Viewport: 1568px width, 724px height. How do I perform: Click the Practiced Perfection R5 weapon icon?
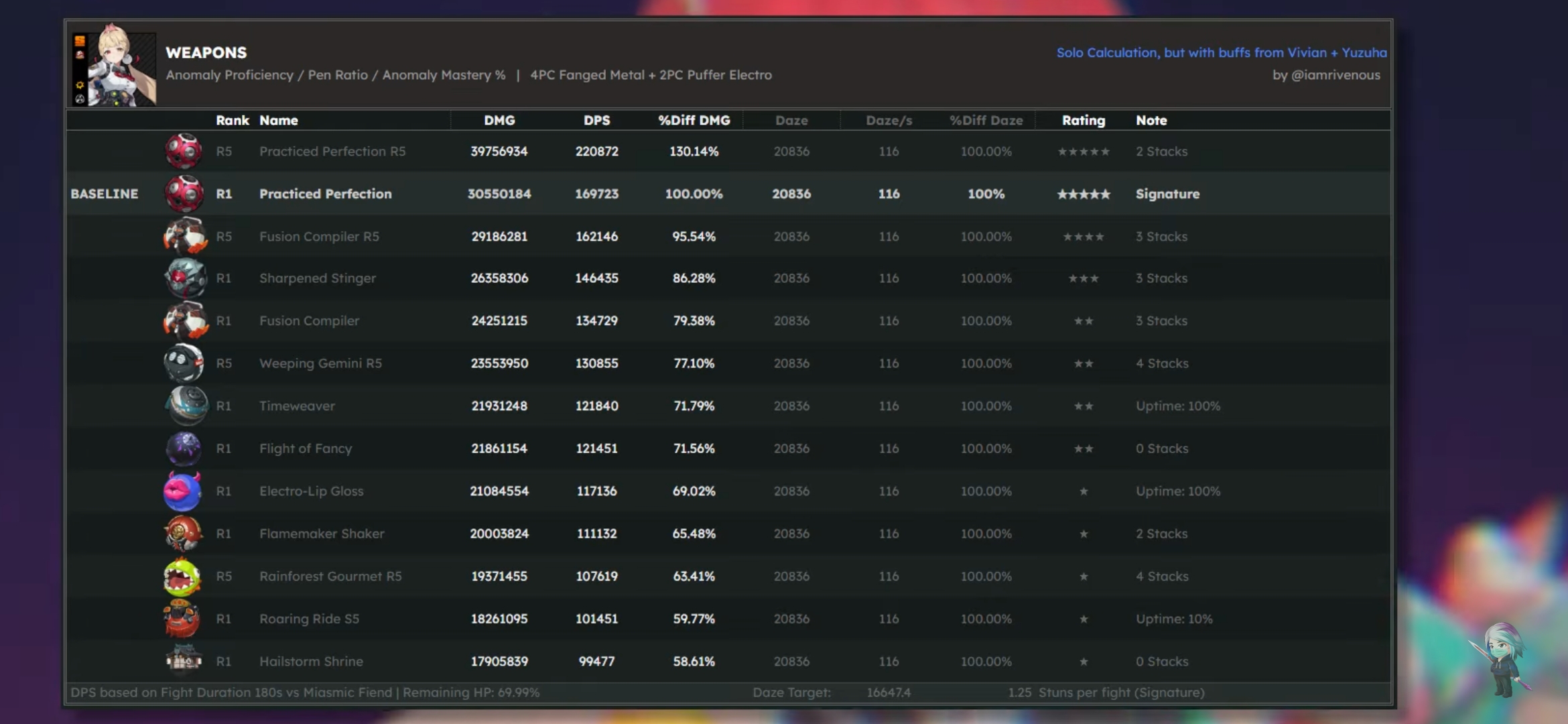pyautogui.click(x=184, y=151)
